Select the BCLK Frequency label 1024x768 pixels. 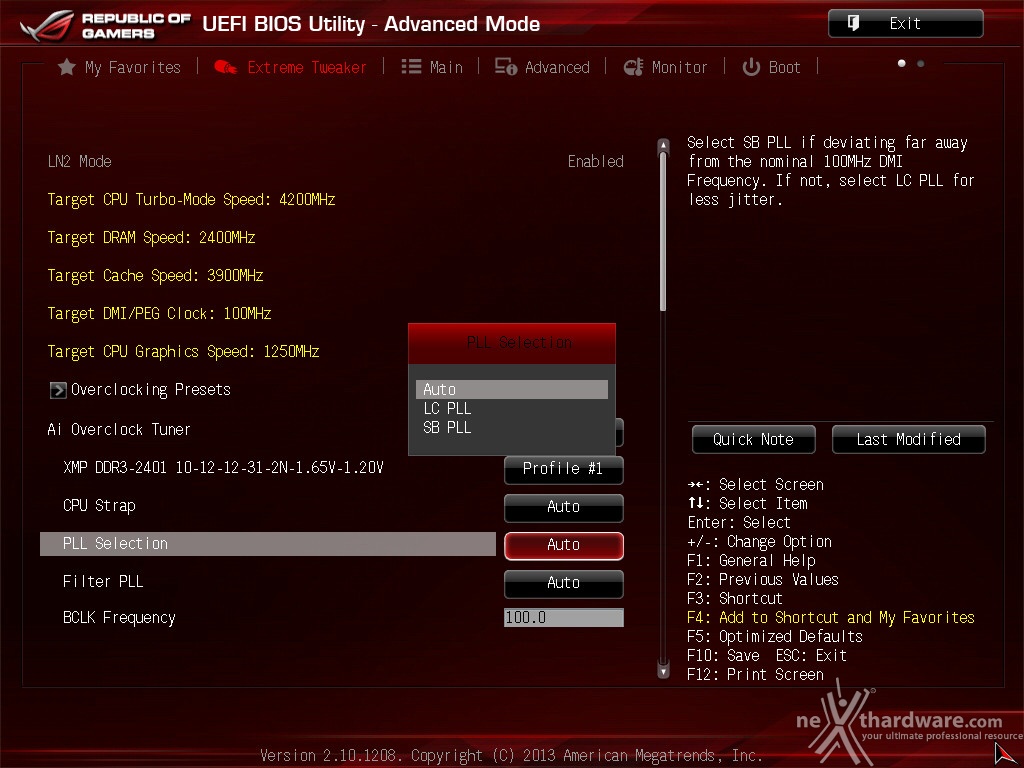119,618
